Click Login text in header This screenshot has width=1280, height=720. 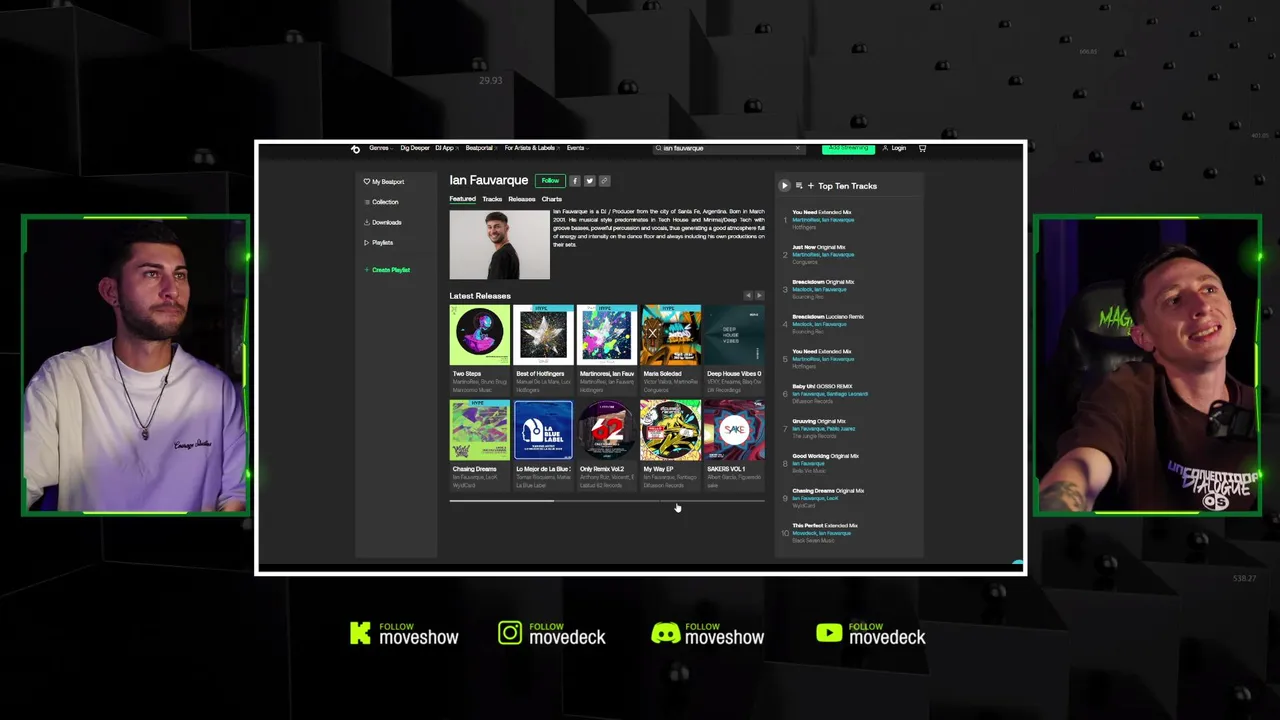pyautogui.click(x=899, y=148)
